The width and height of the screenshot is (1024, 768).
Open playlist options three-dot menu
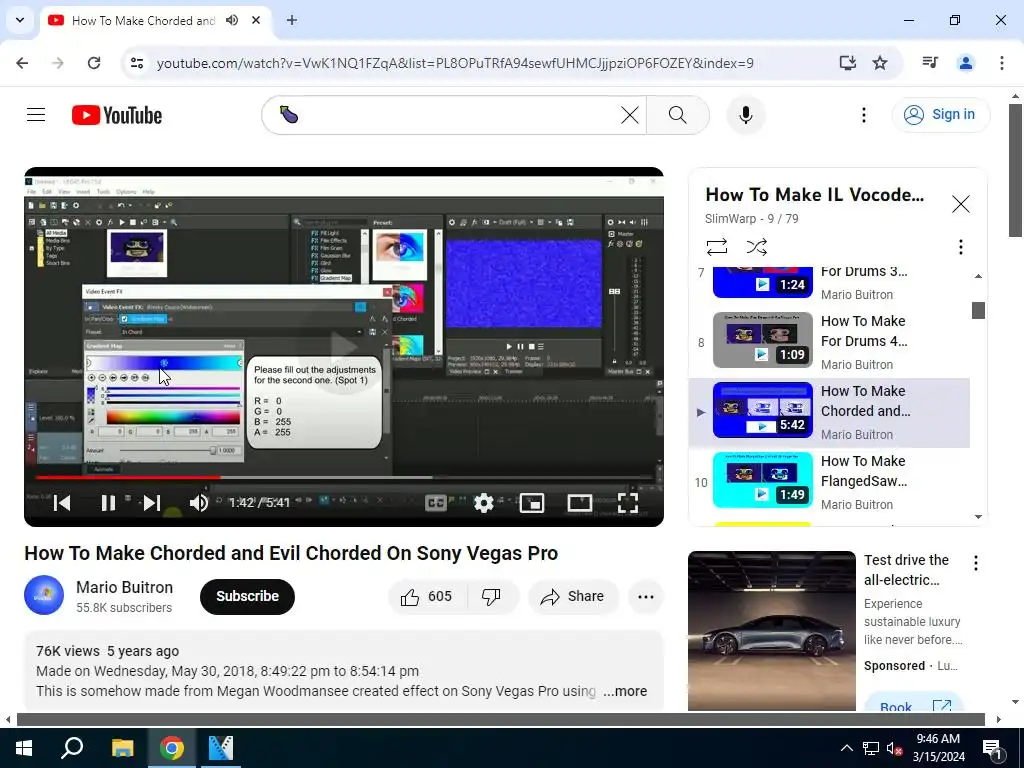pos(960,247)
